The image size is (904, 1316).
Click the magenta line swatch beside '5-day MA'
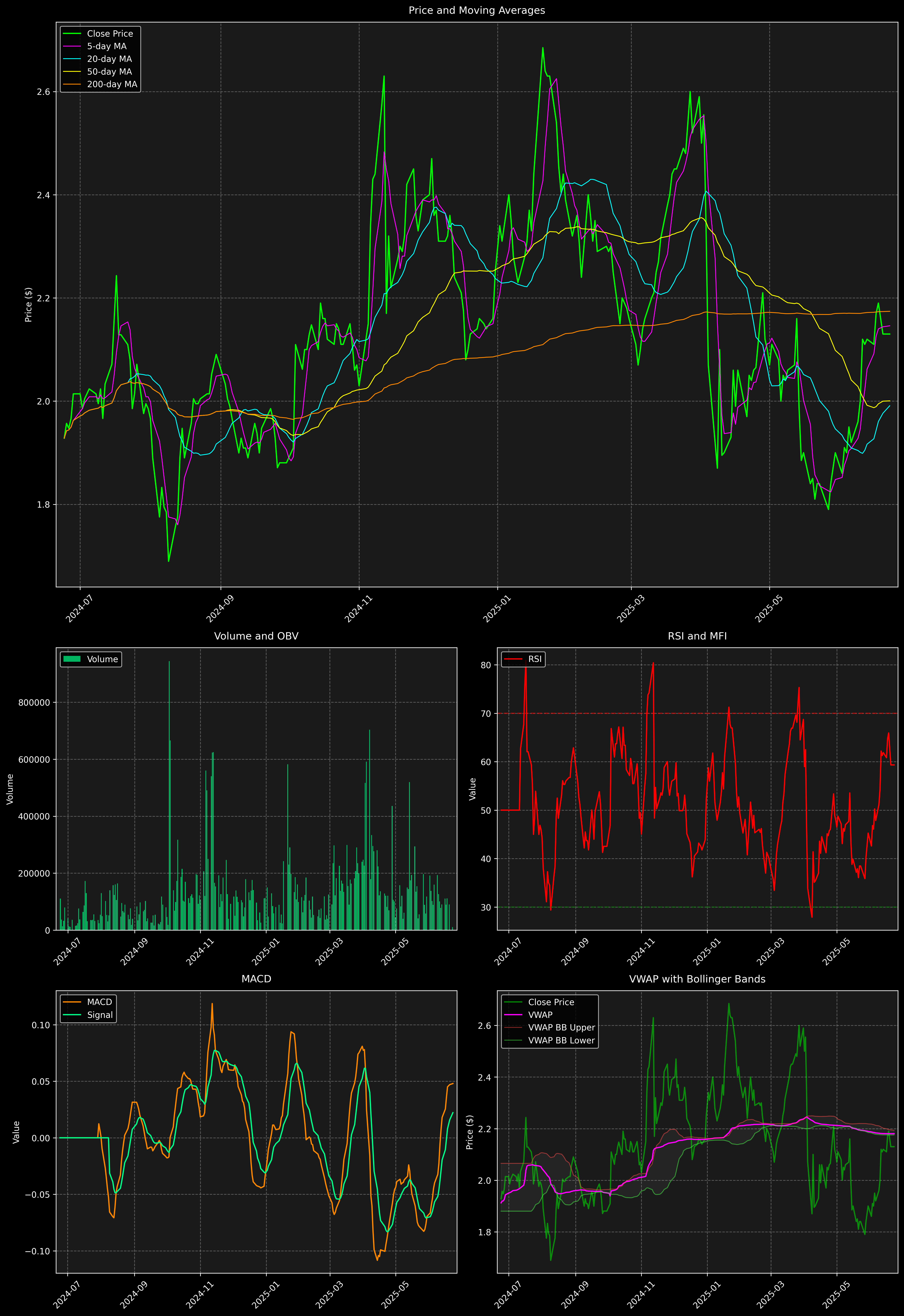click(72, 47)
